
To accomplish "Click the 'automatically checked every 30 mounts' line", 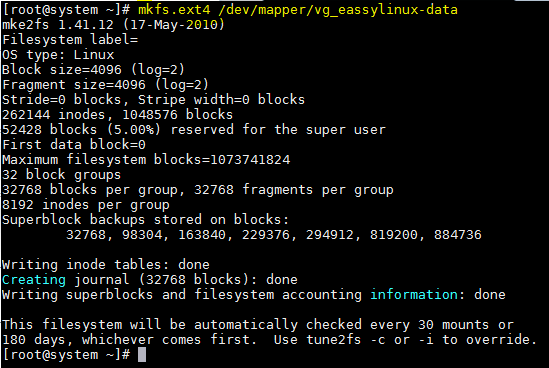I will point(258,325).
